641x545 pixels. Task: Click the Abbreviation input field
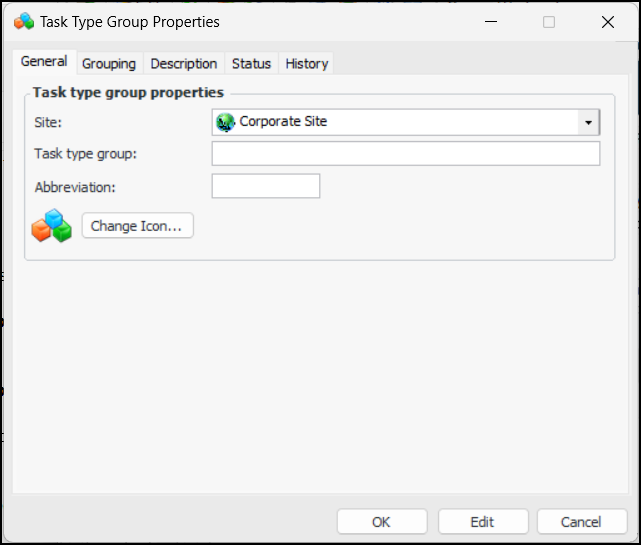tap(266, 186)
